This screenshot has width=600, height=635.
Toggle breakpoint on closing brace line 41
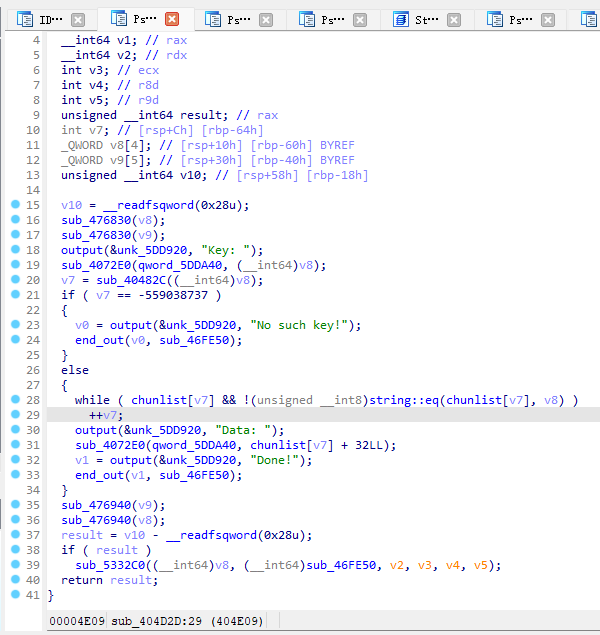(15, 594)
